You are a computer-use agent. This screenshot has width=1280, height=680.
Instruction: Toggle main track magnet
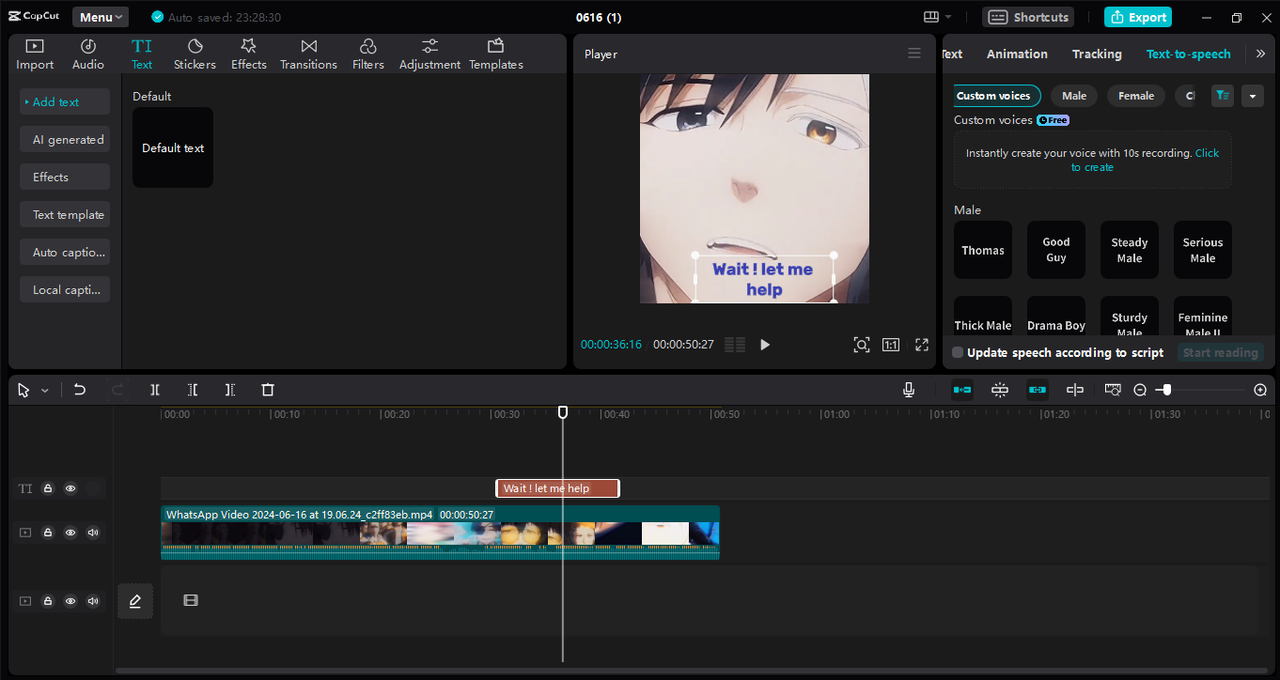(962, 390)
